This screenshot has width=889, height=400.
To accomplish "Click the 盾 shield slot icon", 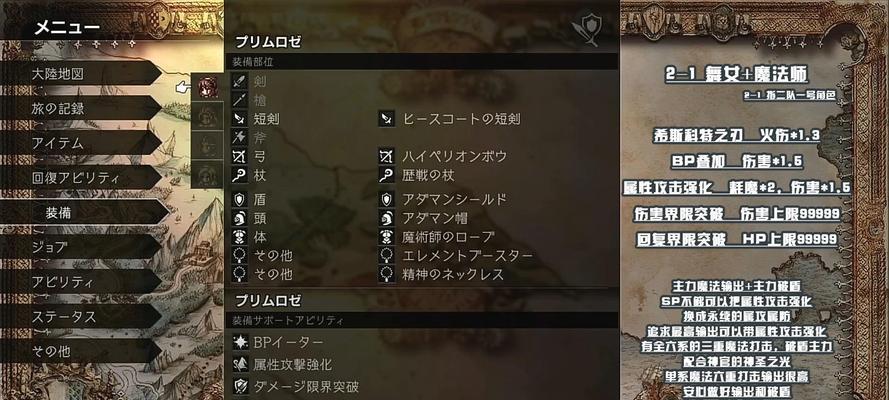I will click(x=239, y=199).
